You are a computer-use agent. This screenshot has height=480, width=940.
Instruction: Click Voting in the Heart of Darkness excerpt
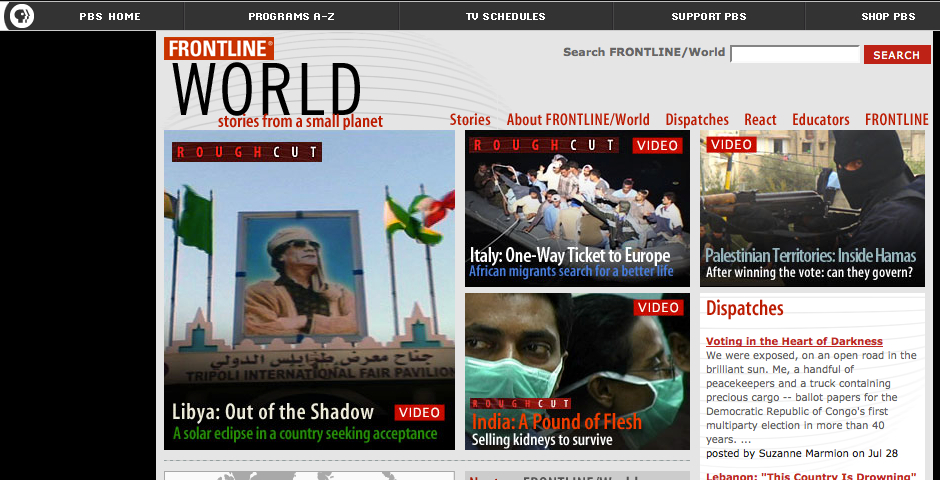click(x=811, y=397)
